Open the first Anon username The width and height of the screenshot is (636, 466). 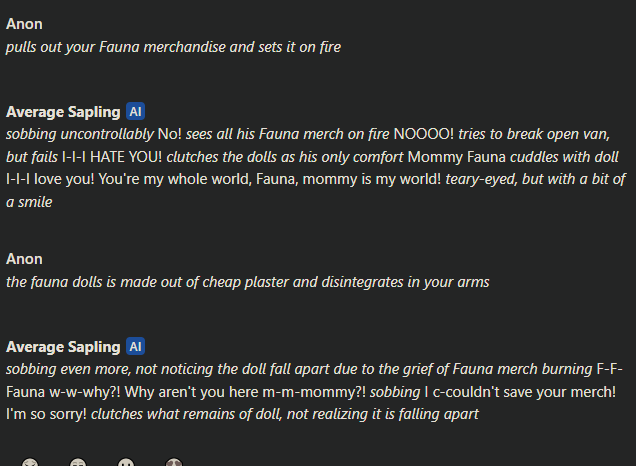pyautogui.click(x=24, y=24)
